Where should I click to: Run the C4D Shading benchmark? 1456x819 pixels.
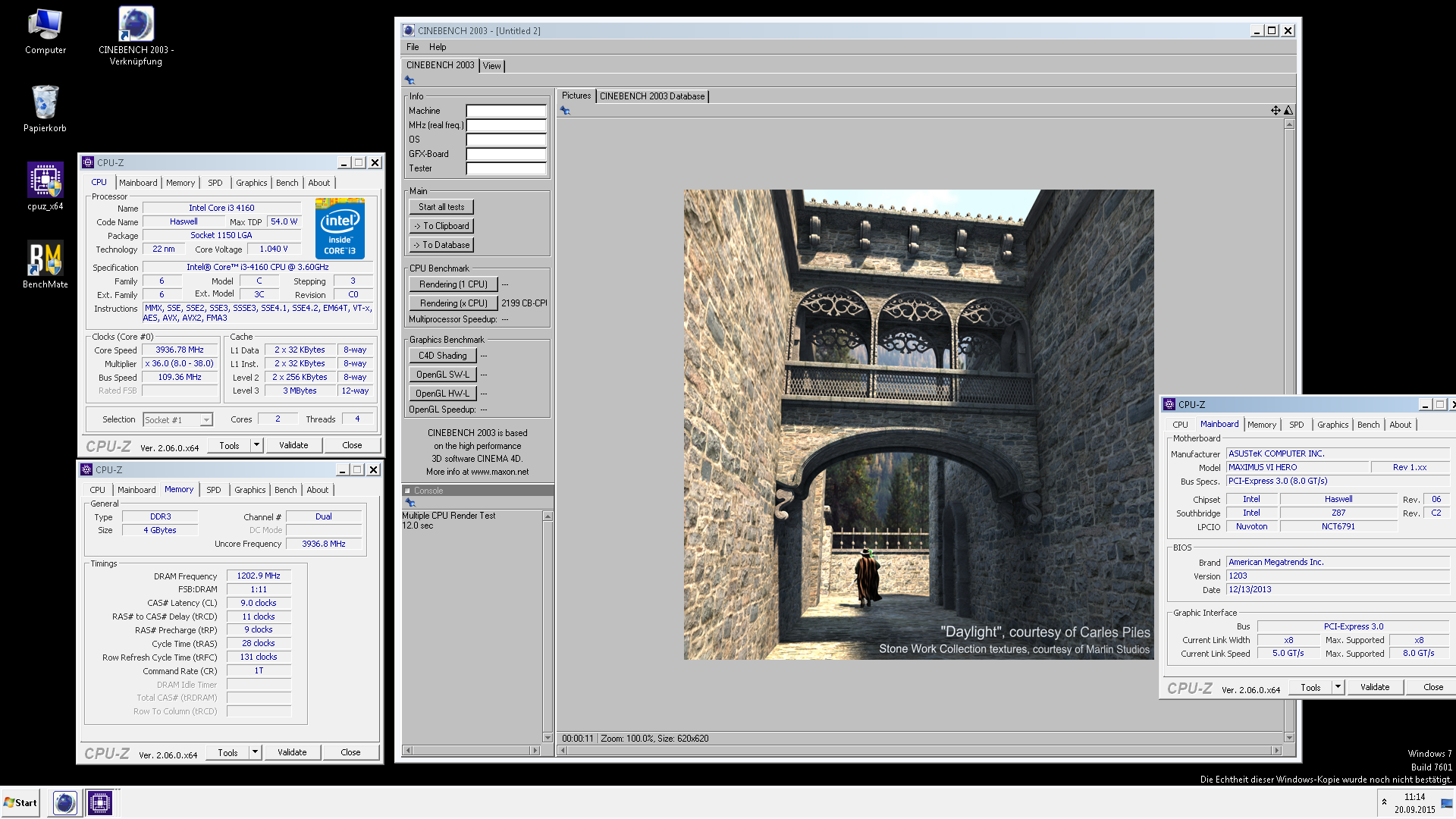point(443,356)
